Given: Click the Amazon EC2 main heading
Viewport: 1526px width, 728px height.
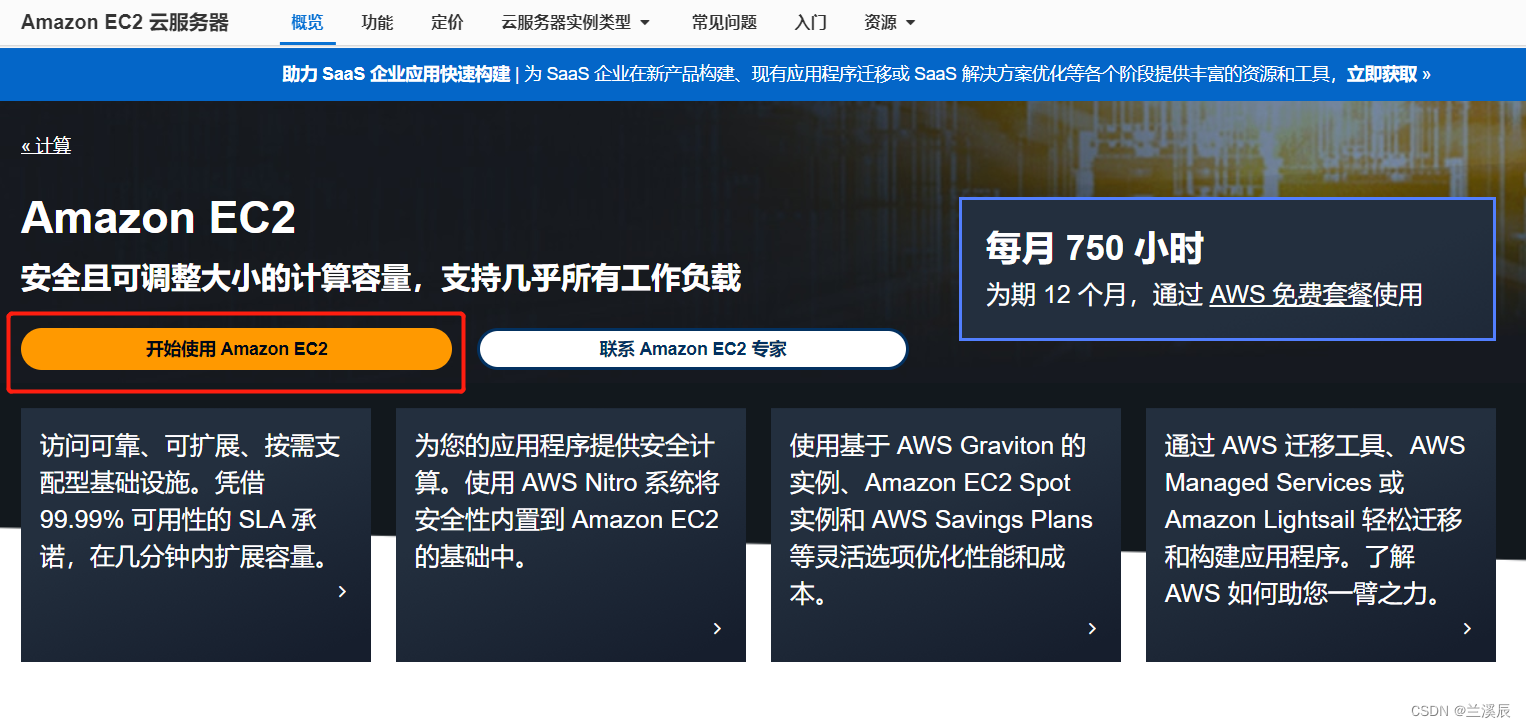Looking at the screenshot, I should 158,217.
